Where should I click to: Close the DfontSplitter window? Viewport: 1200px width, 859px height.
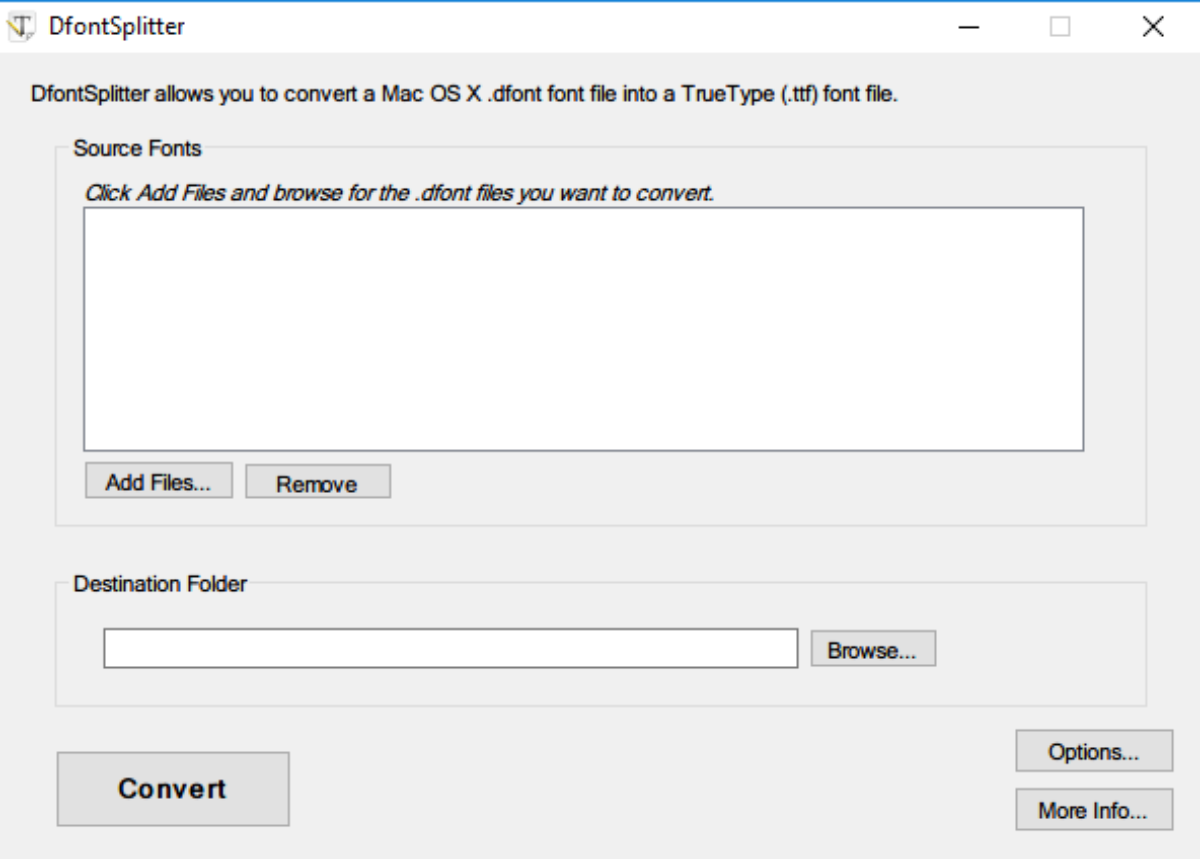tap(1153, 27)
